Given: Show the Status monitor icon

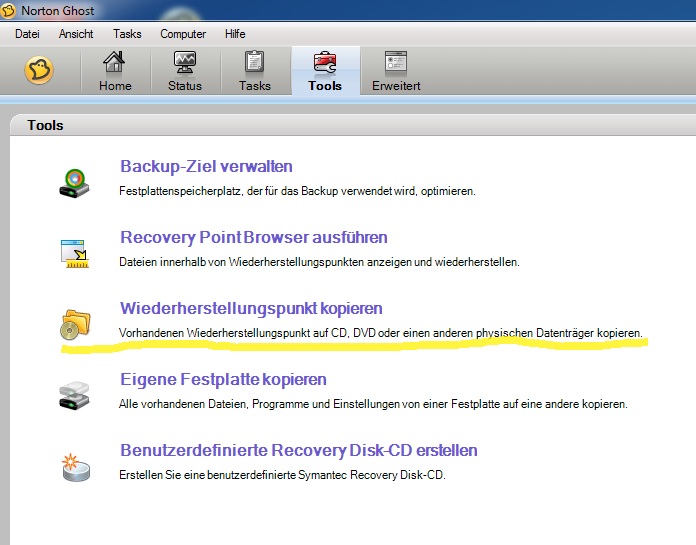Looking at the screenshot, I should (x=185, y=62).
